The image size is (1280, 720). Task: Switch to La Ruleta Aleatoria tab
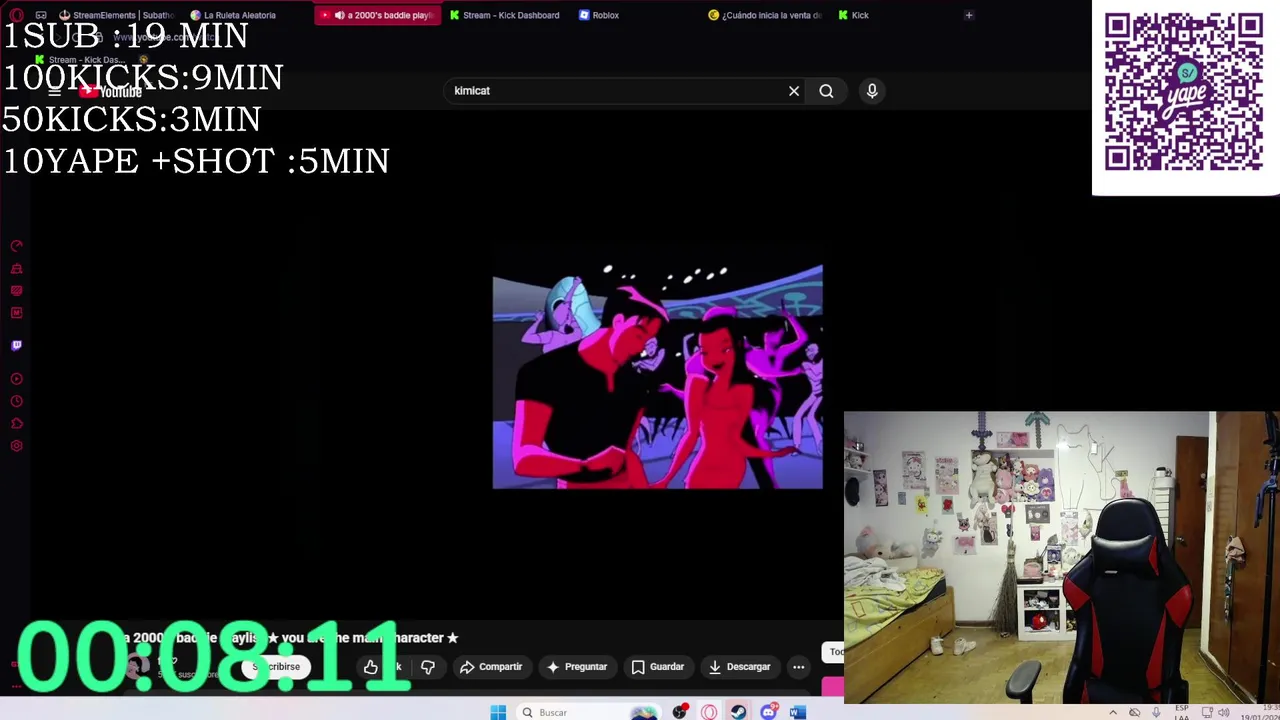pyautogui.click(x=233, y=15)
